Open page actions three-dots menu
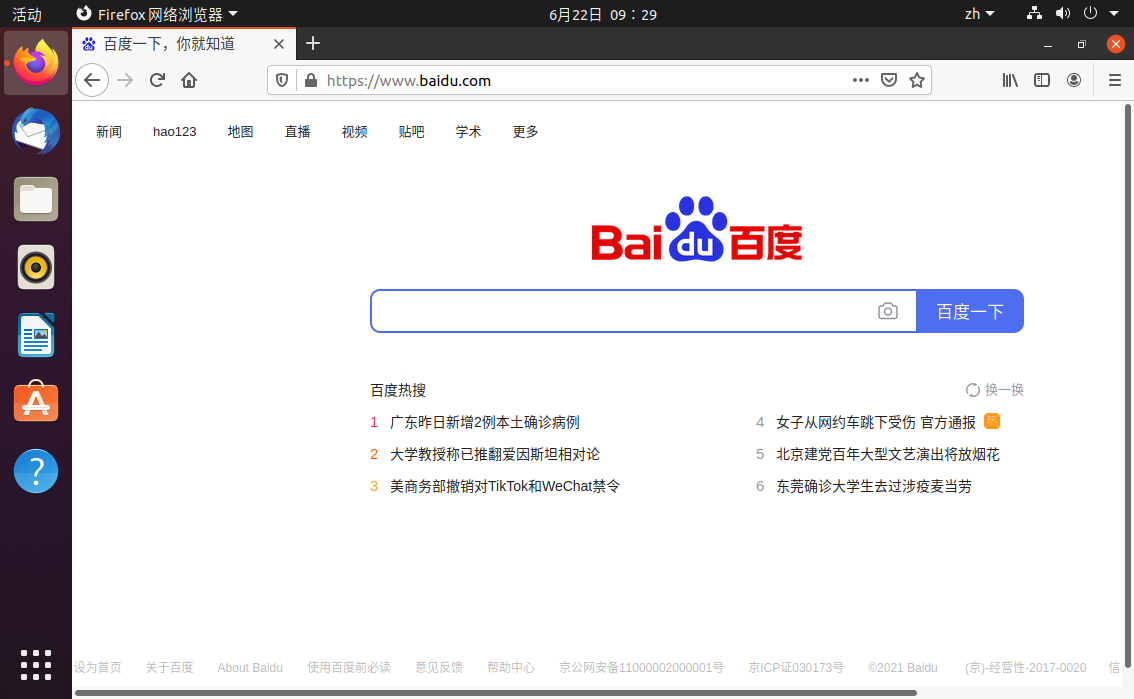 861,80
